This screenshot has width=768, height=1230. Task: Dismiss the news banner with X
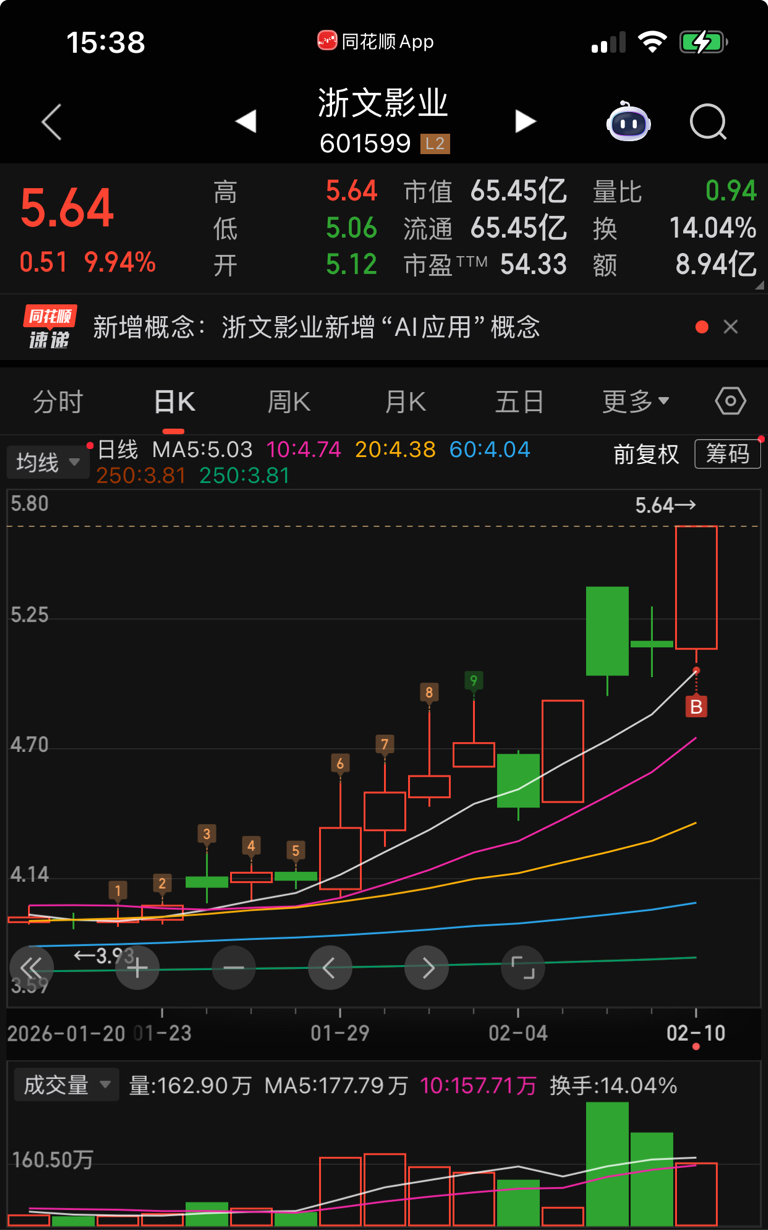731,327
